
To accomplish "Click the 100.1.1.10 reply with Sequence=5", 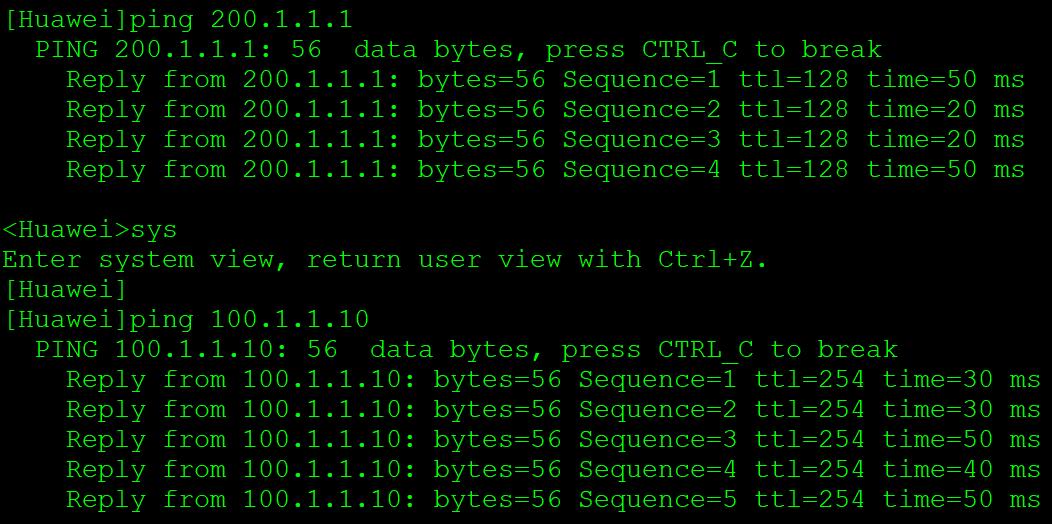I will pos(553,500).
